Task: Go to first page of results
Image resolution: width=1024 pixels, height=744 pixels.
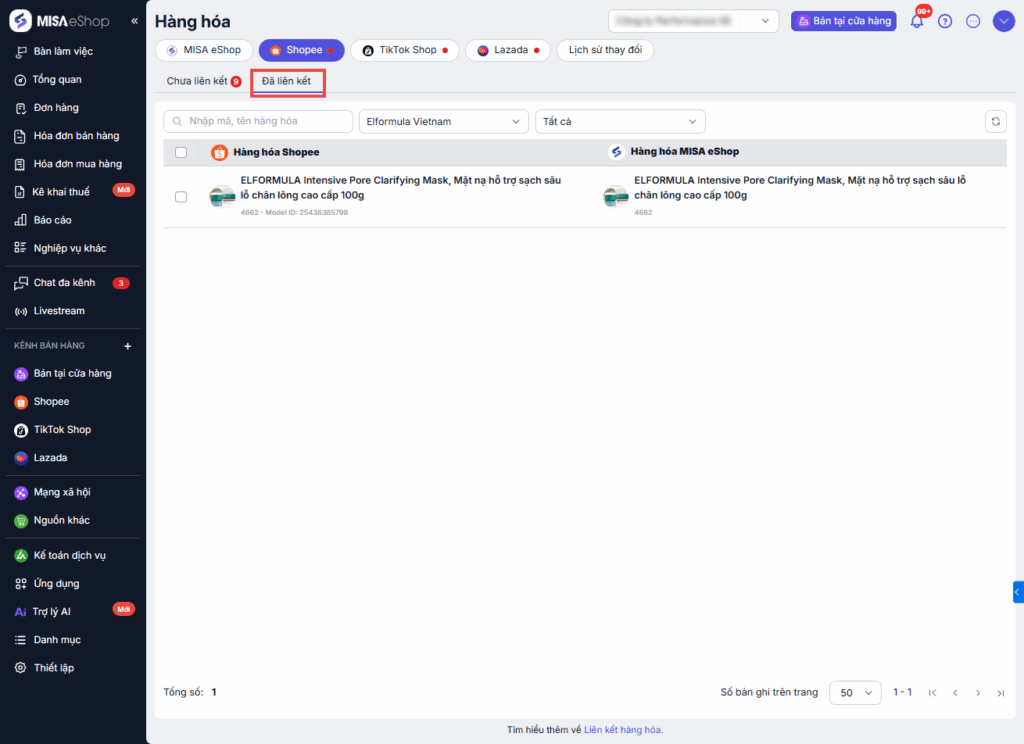Action: coord(933,693)
